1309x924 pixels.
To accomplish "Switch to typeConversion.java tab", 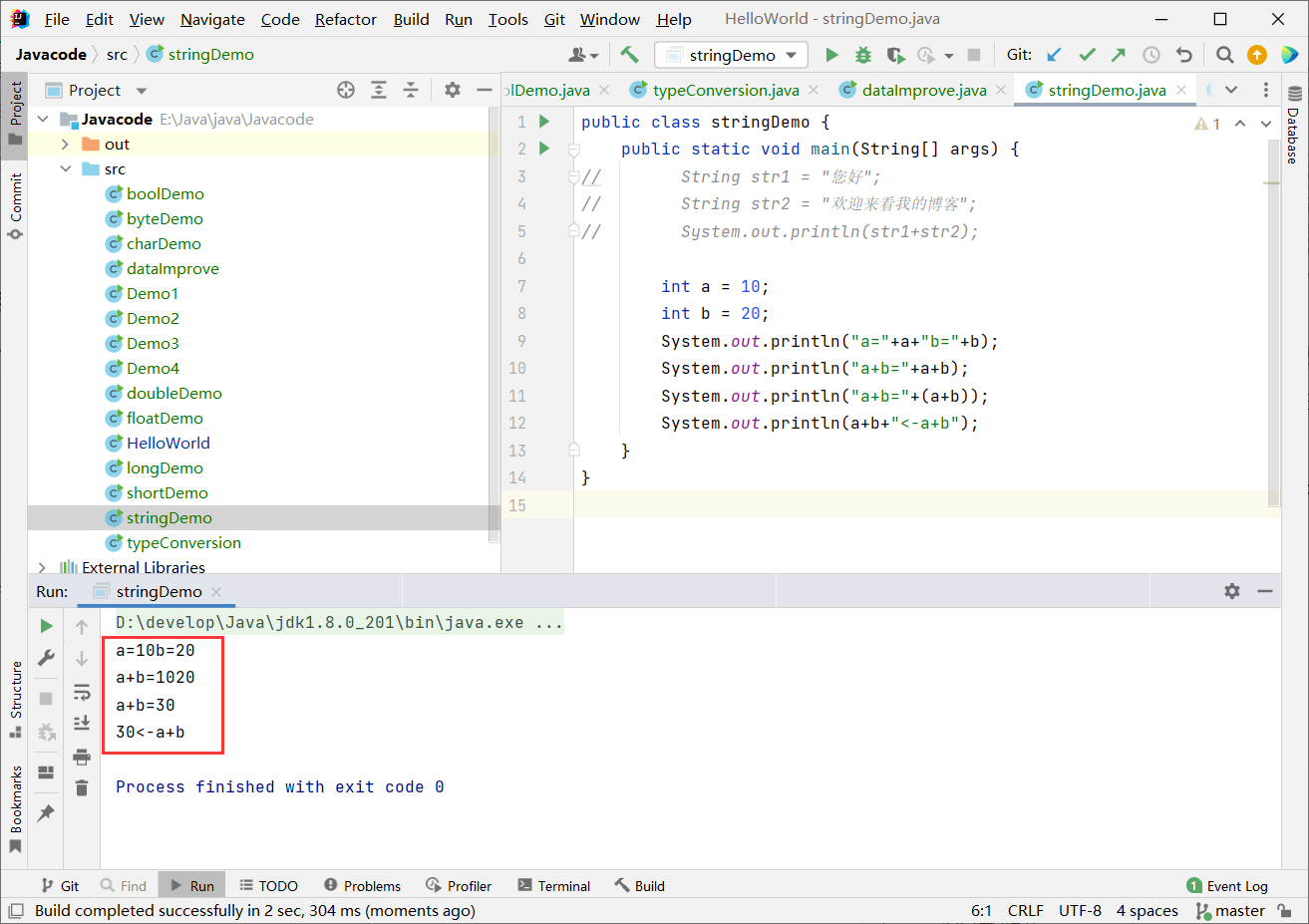I will tap(726, 90).
